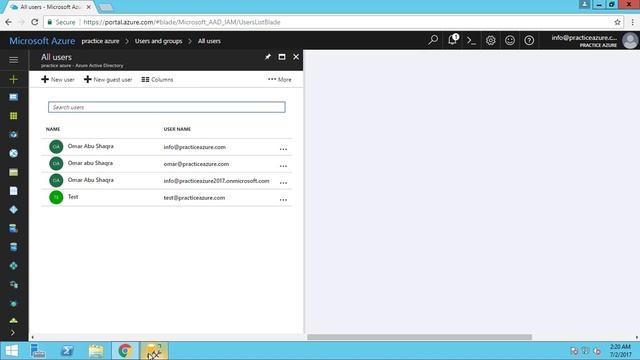The height and width of the screenshot is (360, 640).
Task: Open File Explorer in taskbar
Action: 96,351
